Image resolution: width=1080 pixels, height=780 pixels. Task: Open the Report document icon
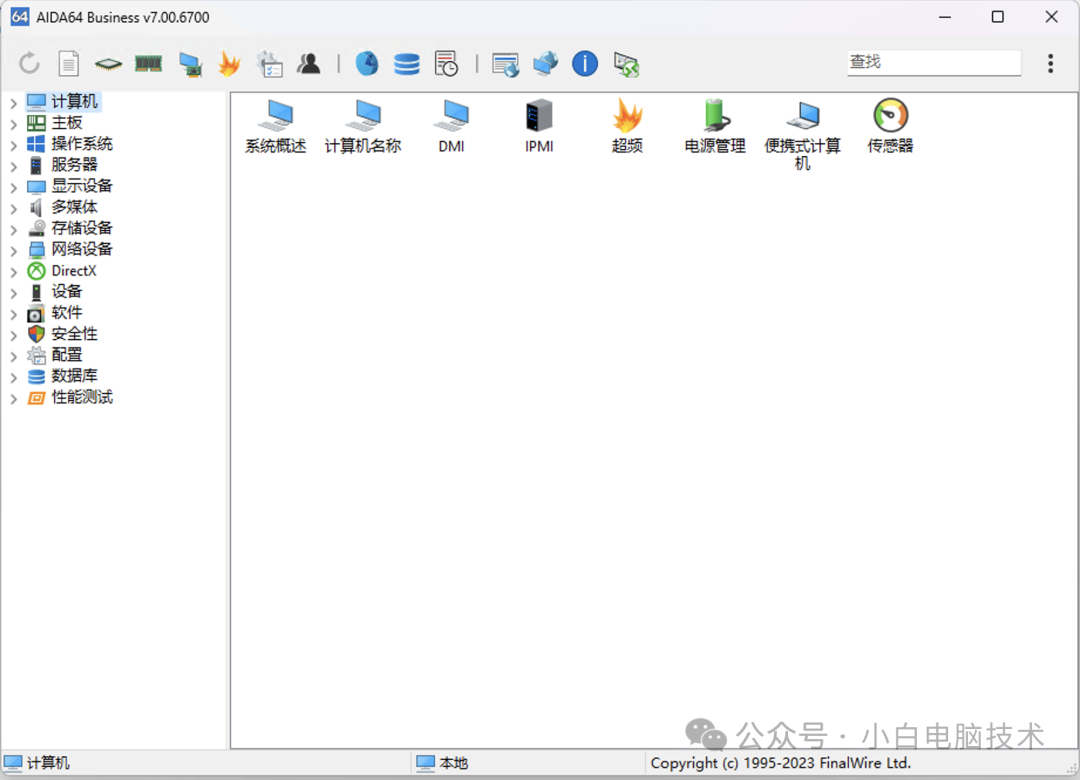click(68, 63)
